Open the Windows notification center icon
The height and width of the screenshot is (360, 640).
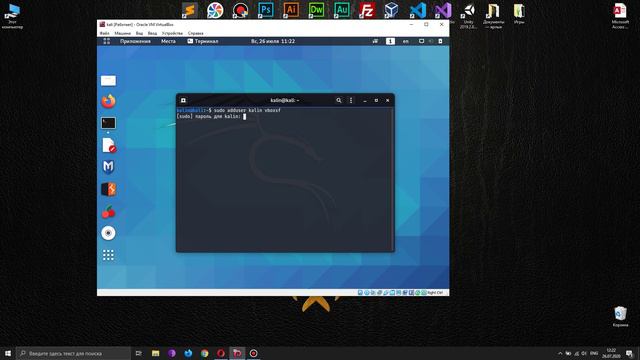629,353
